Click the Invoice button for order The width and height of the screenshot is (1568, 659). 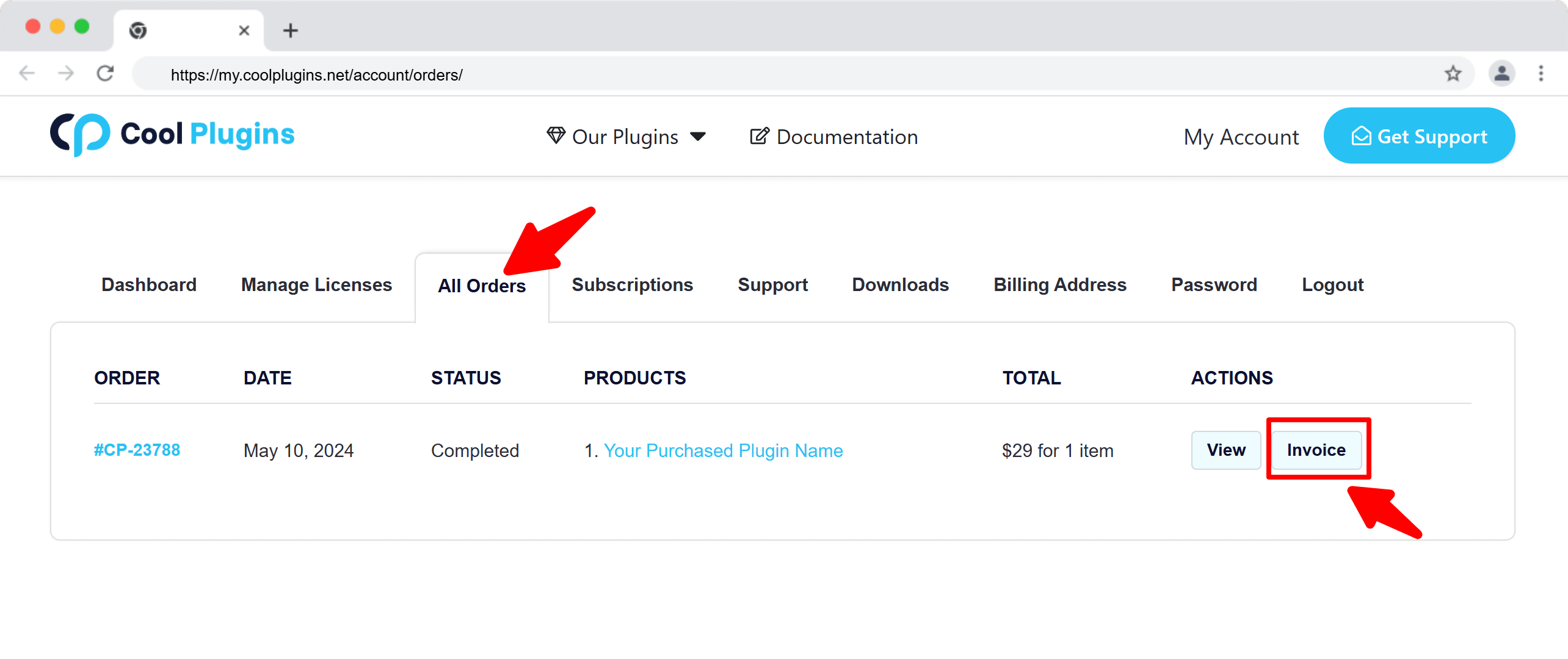coord(1316,450)
